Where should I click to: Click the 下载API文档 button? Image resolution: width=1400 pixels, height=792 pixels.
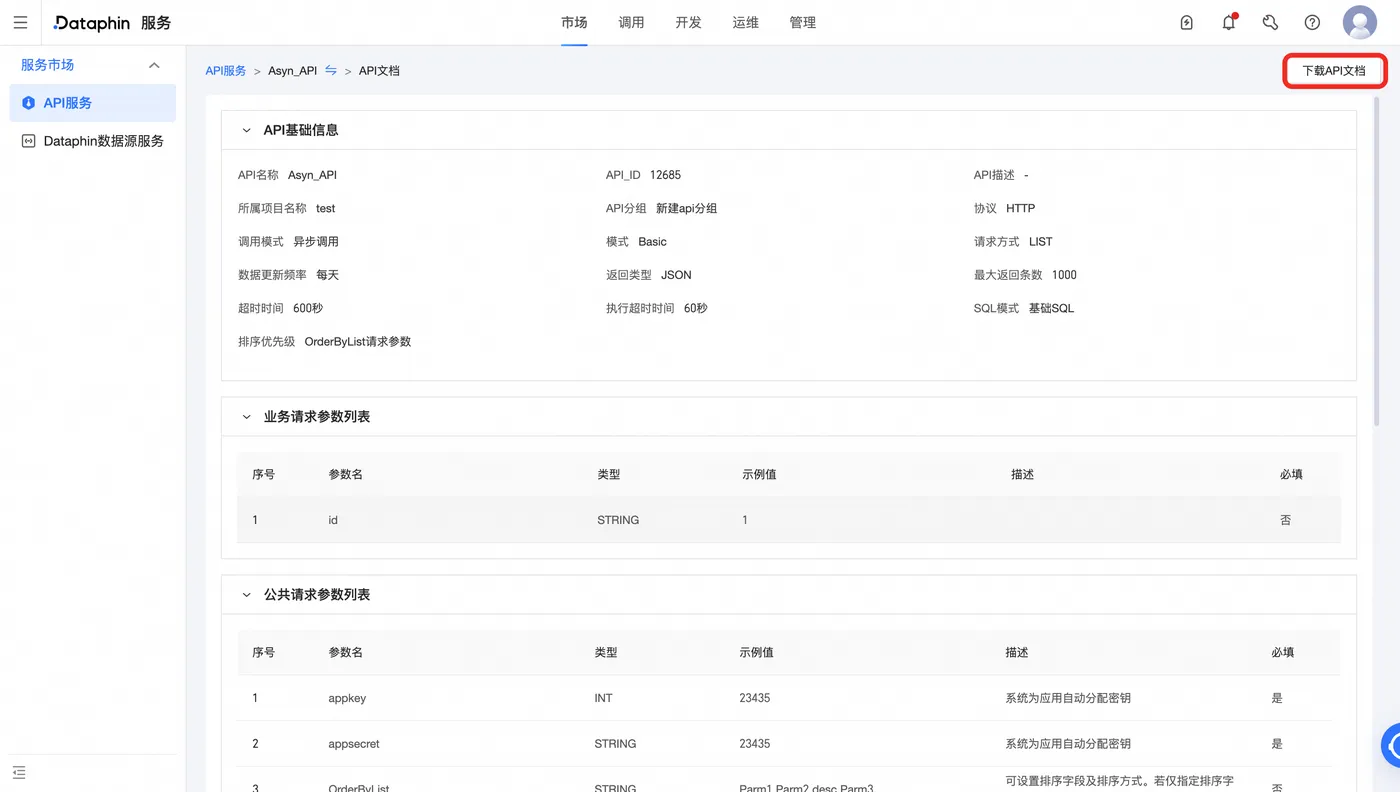click(1334, 71)
